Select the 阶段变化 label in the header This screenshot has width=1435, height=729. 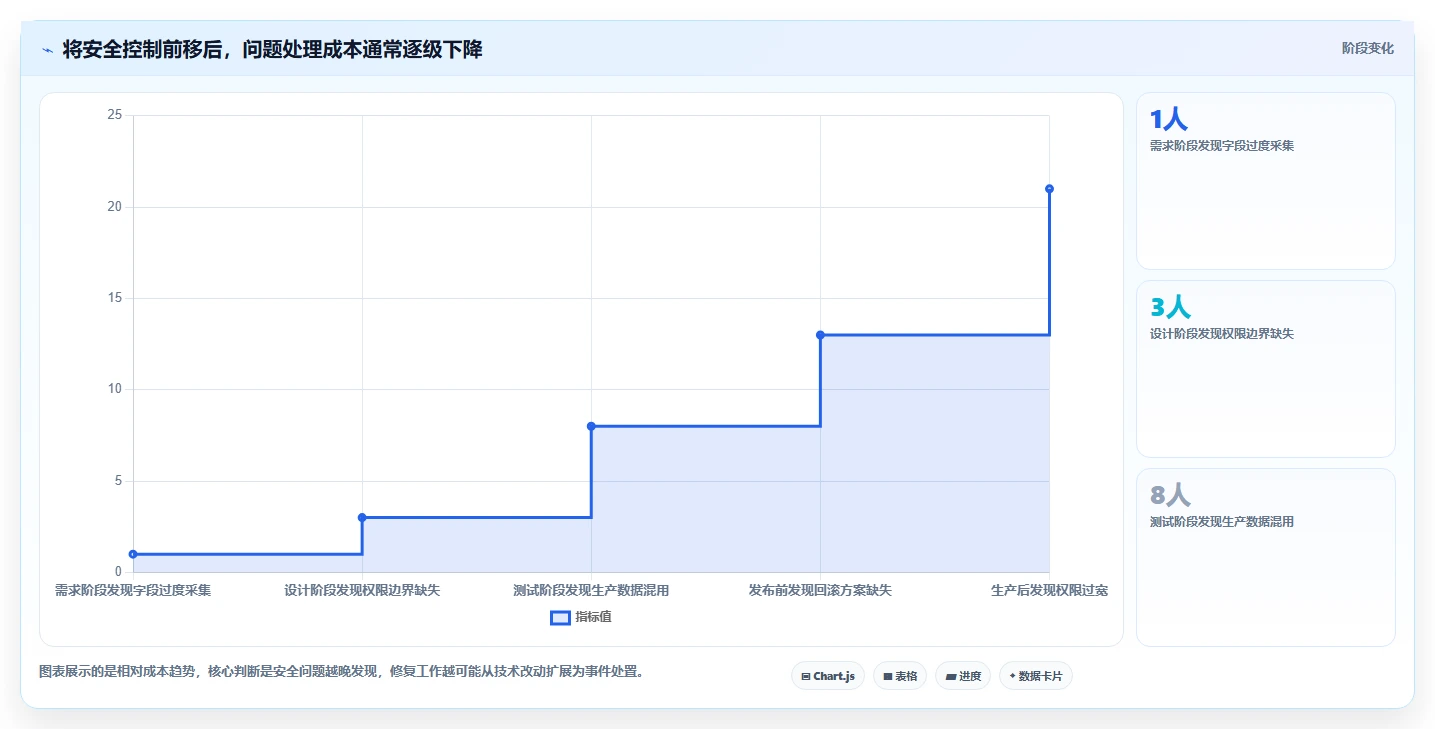[x=1367, y=48]
